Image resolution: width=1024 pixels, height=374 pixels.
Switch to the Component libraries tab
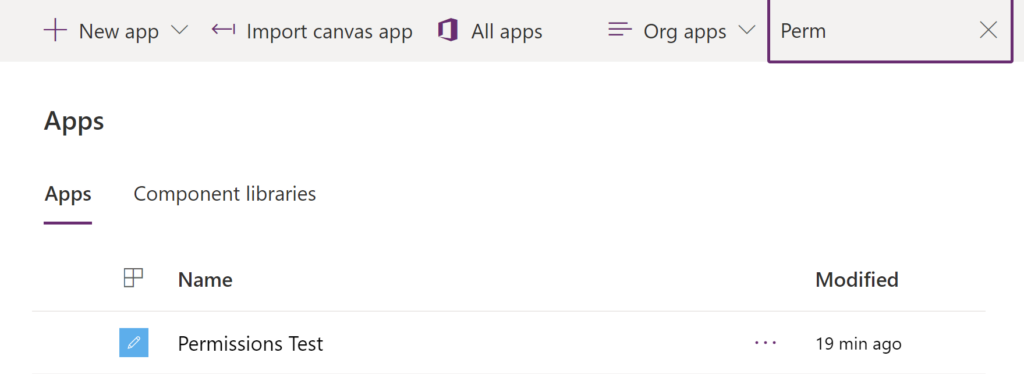coord(225,194)
